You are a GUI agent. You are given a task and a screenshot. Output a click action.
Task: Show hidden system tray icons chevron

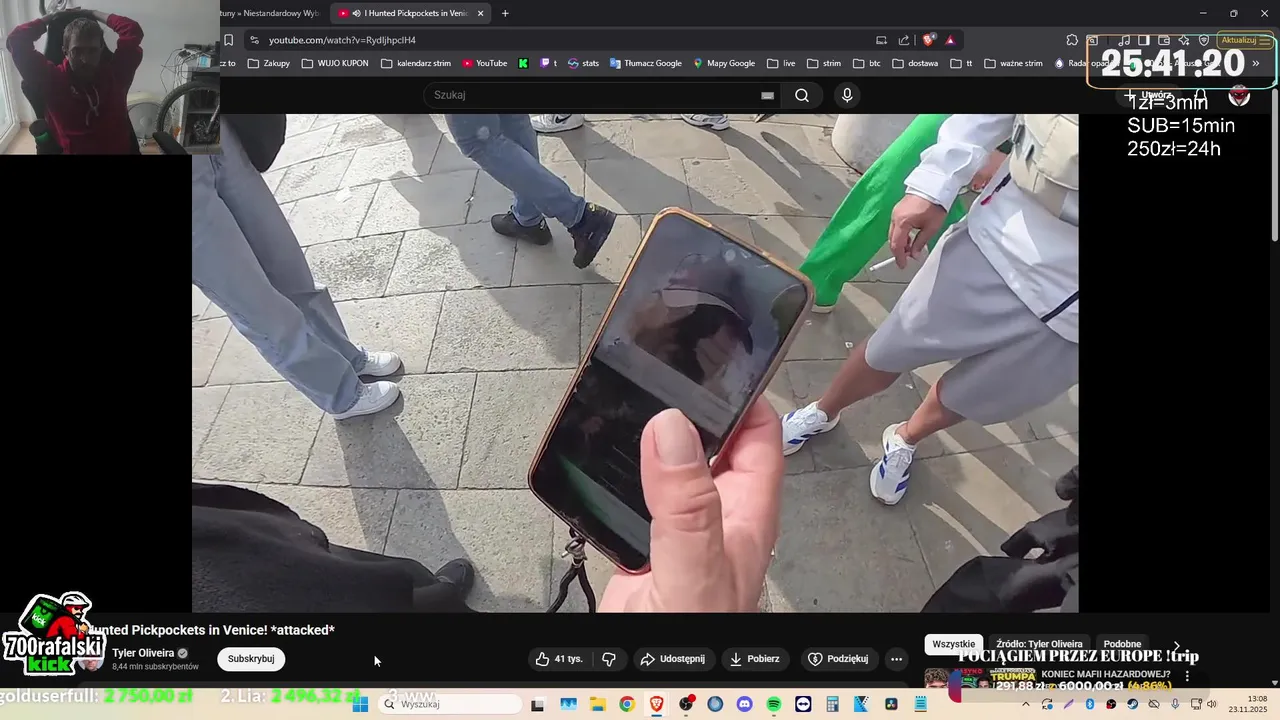[1025, 704]
